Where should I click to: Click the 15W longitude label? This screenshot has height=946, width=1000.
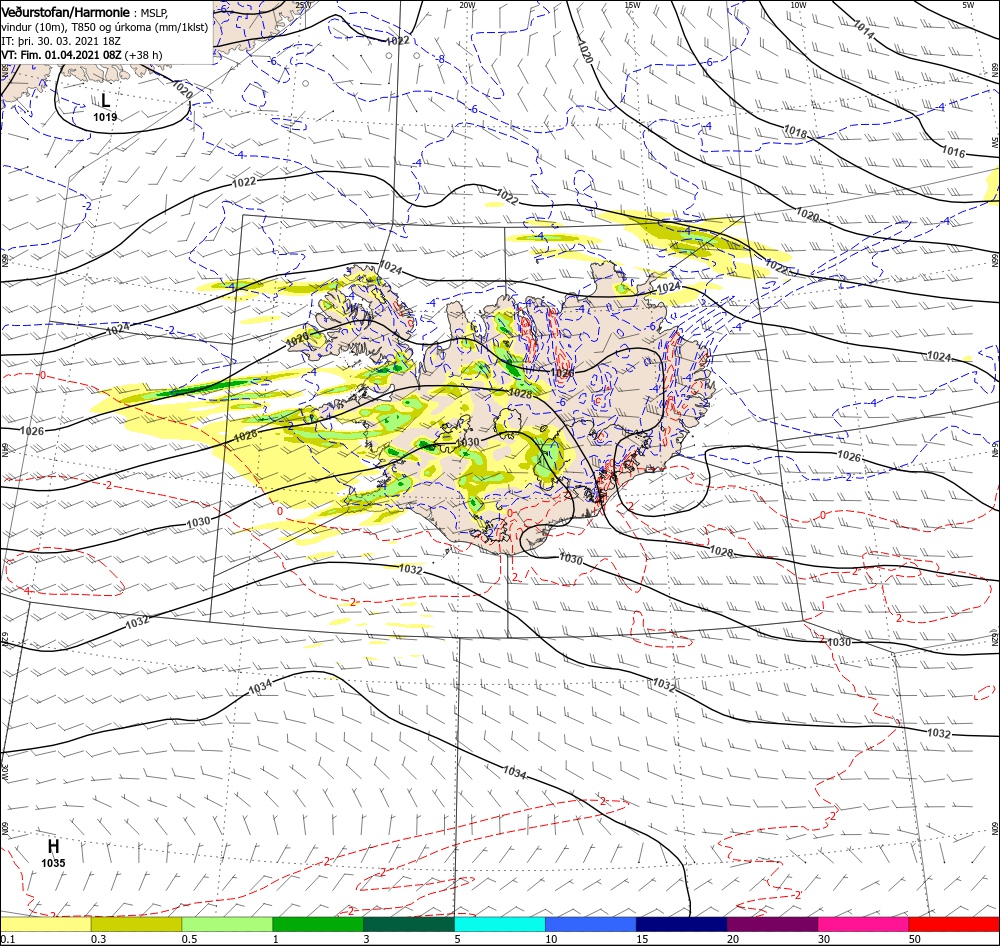coord(633,5)
